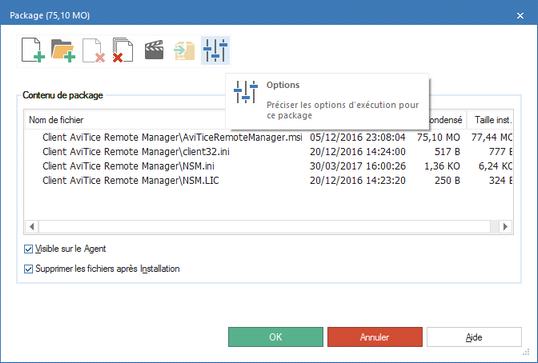Click the partly hidden condensed size column header

coord(447,120)
